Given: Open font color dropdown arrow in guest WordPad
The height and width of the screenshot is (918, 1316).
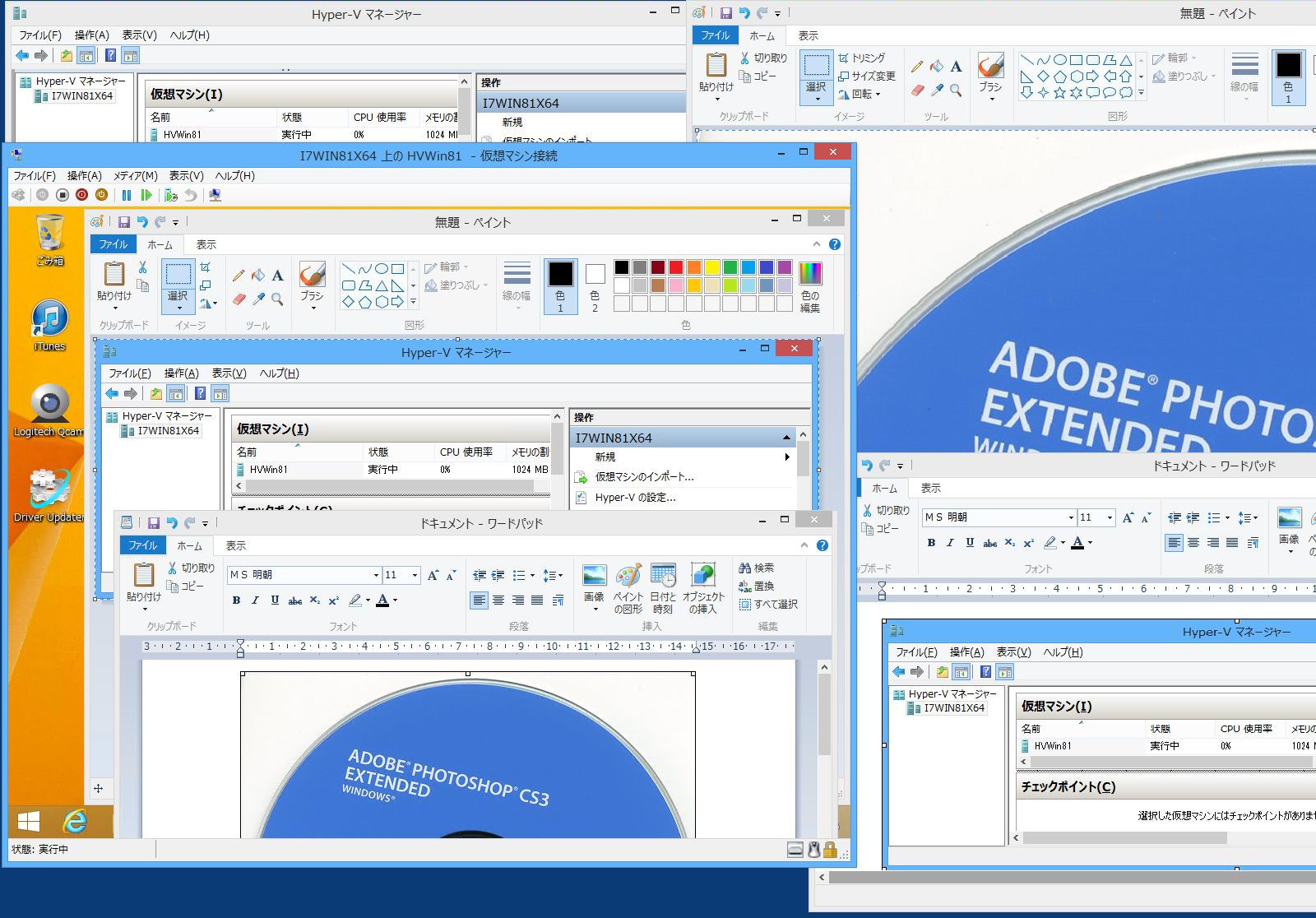Looking at the screenshot, I should [x=396, y=600].
